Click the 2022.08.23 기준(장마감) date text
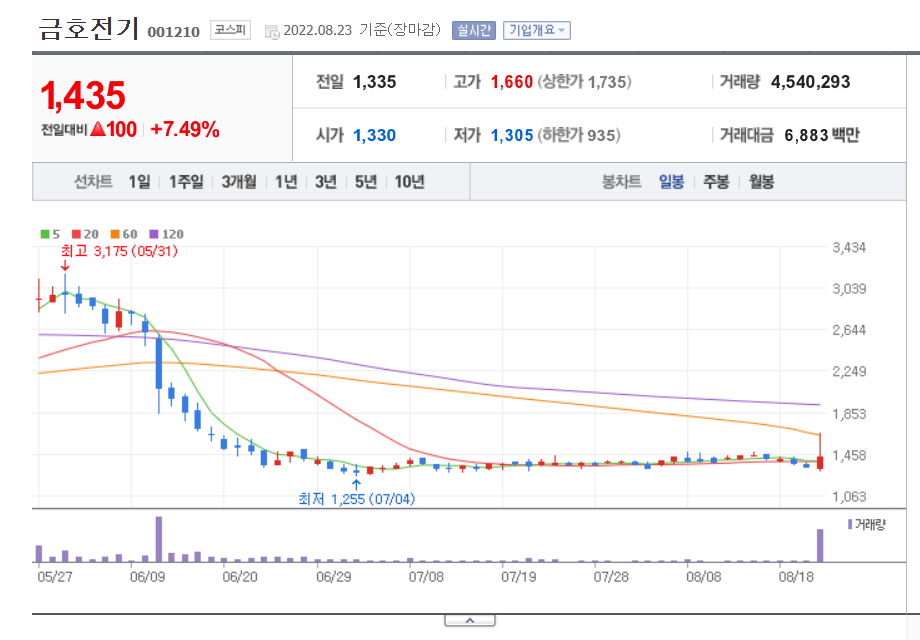 click(x=362, y=30)
